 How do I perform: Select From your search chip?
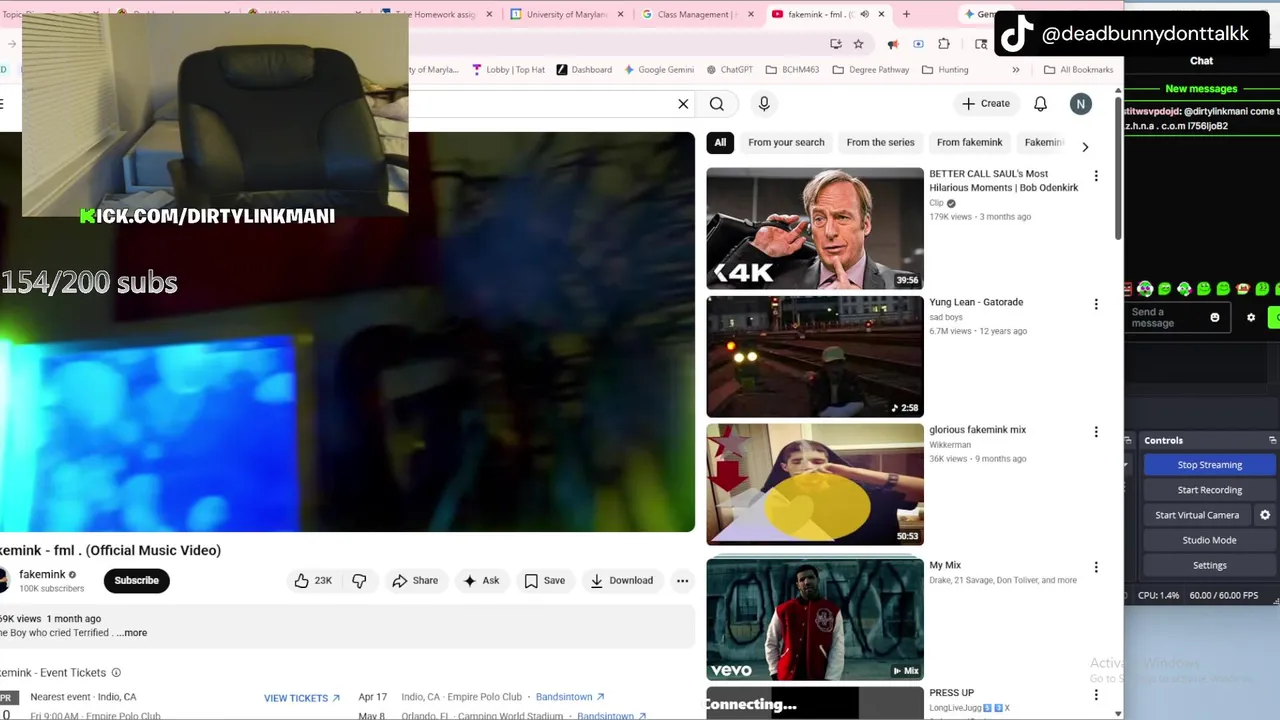click(x=786, y=142)
